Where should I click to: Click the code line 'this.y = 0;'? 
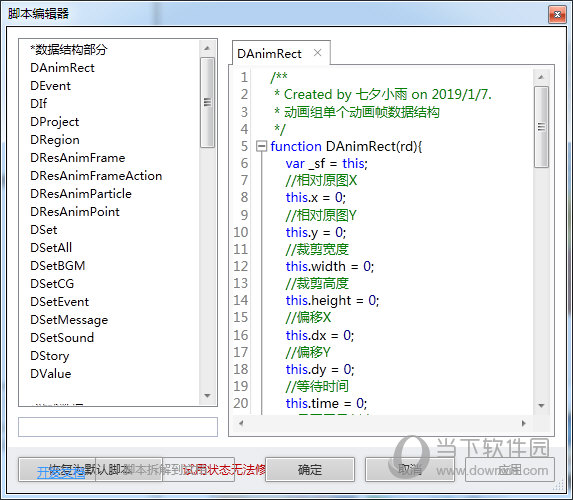(x=316, y=232)
